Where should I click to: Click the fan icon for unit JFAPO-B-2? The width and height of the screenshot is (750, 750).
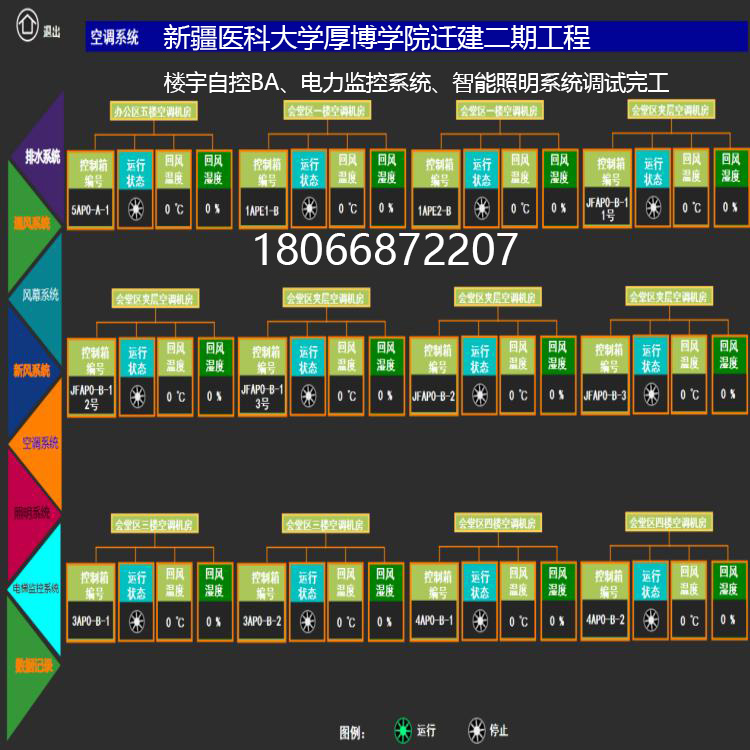[481, 395]
